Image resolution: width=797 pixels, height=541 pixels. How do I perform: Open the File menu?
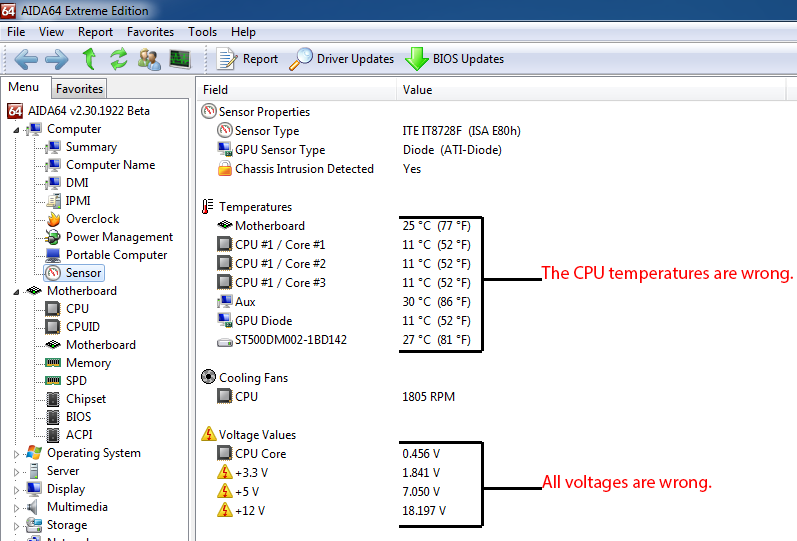click(16, 32)
